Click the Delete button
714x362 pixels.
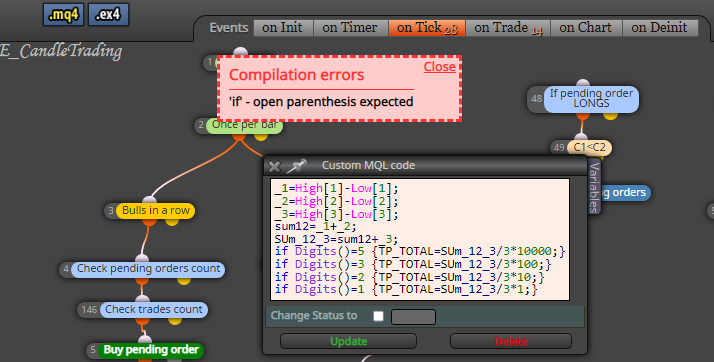point(510,341)
